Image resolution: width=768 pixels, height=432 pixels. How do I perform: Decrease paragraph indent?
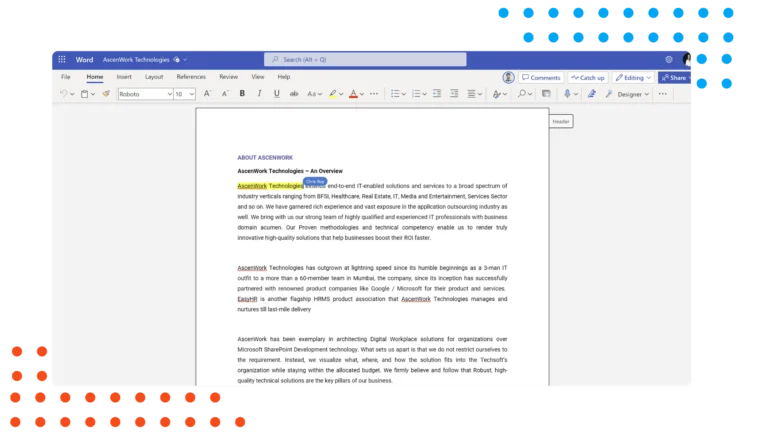[x=437, y=94]
